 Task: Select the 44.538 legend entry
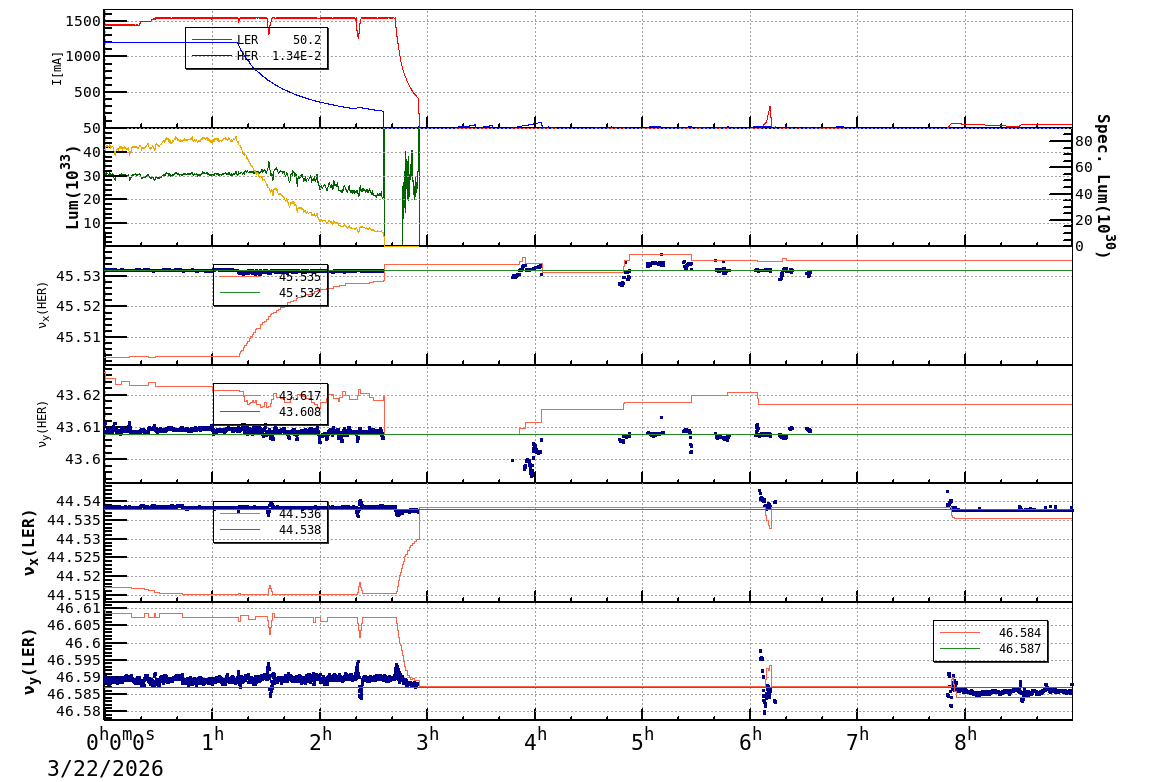299,530
